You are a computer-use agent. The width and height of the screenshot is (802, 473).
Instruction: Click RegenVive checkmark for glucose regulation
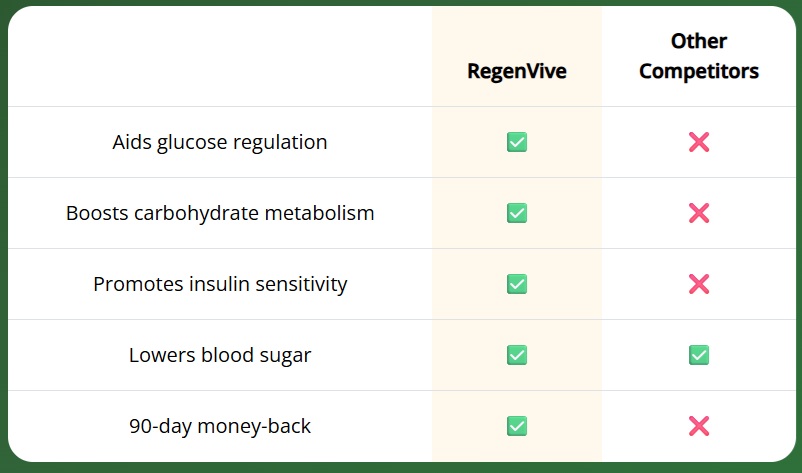[517, 142]
